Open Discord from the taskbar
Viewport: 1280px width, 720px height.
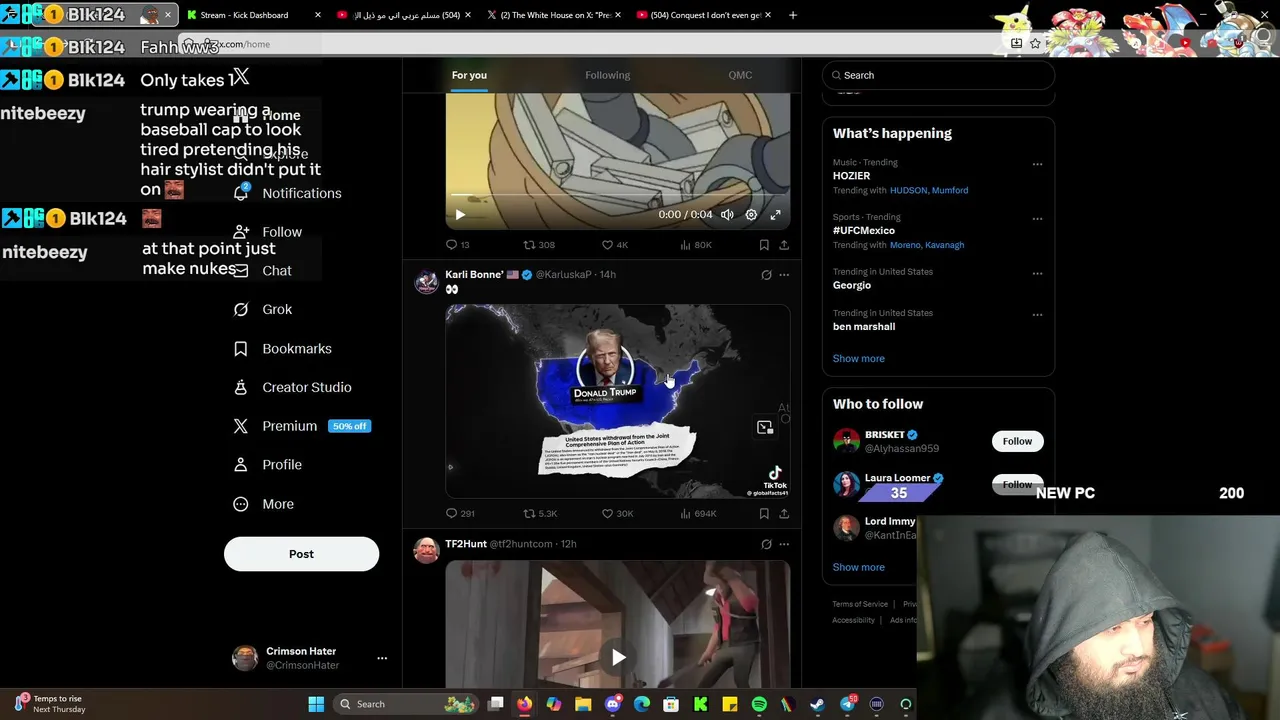613,704
